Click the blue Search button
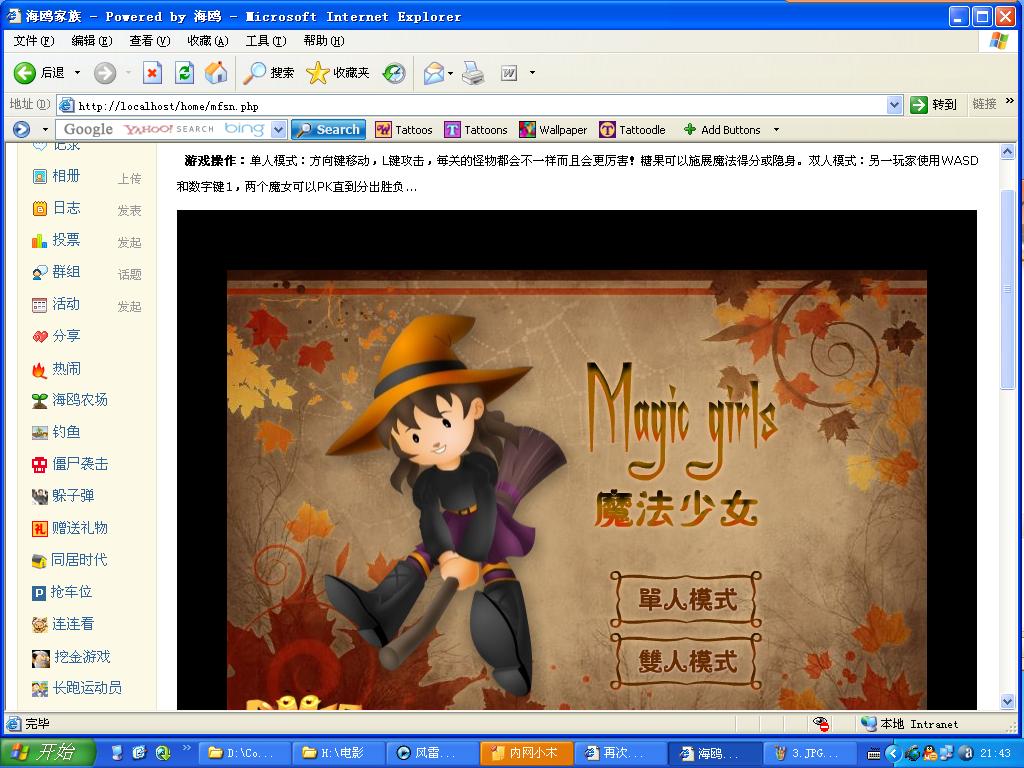 click(328, 130)
